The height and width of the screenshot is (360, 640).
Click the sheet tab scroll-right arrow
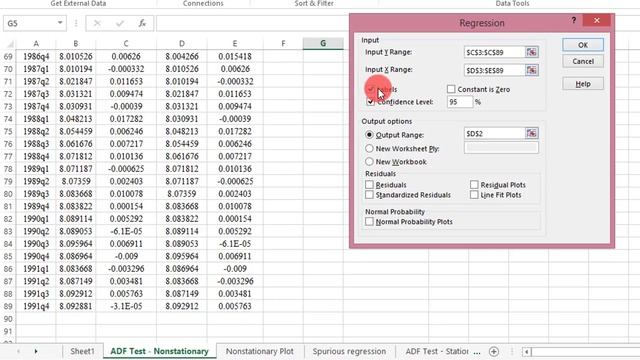coord(36,351)
